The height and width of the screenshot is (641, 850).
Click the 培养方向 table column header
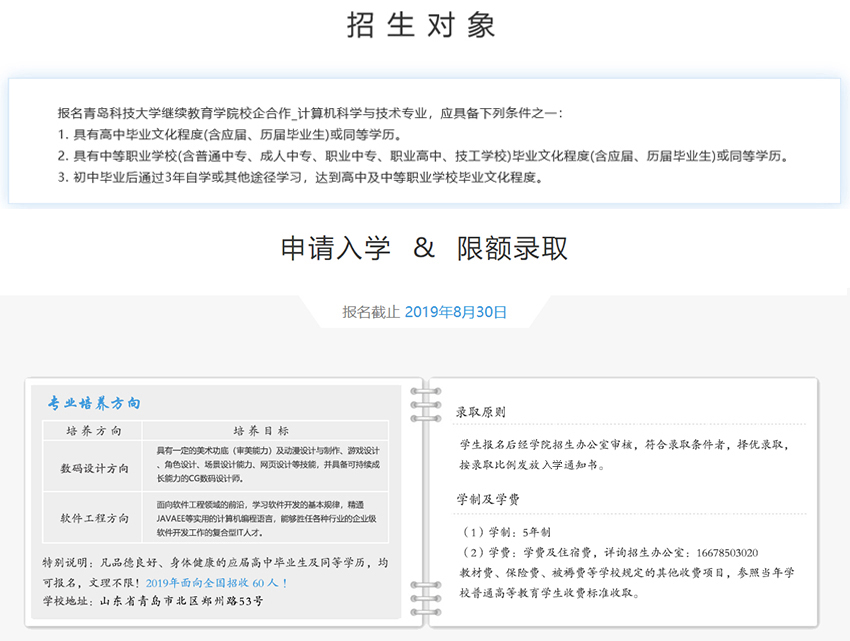93,431
